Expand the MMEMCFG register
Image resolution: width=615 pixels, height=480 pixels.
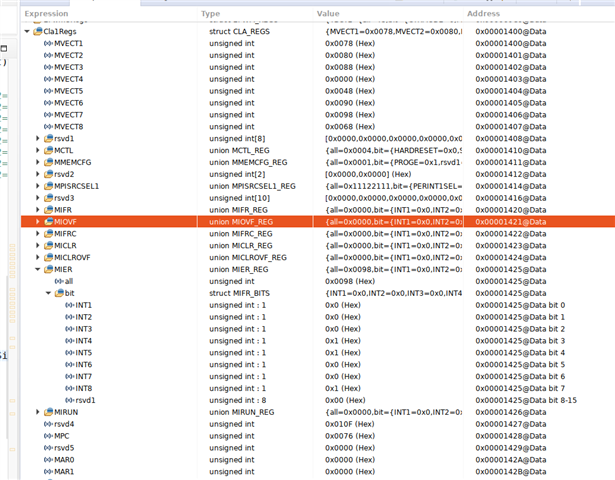[x=38, y=162]
